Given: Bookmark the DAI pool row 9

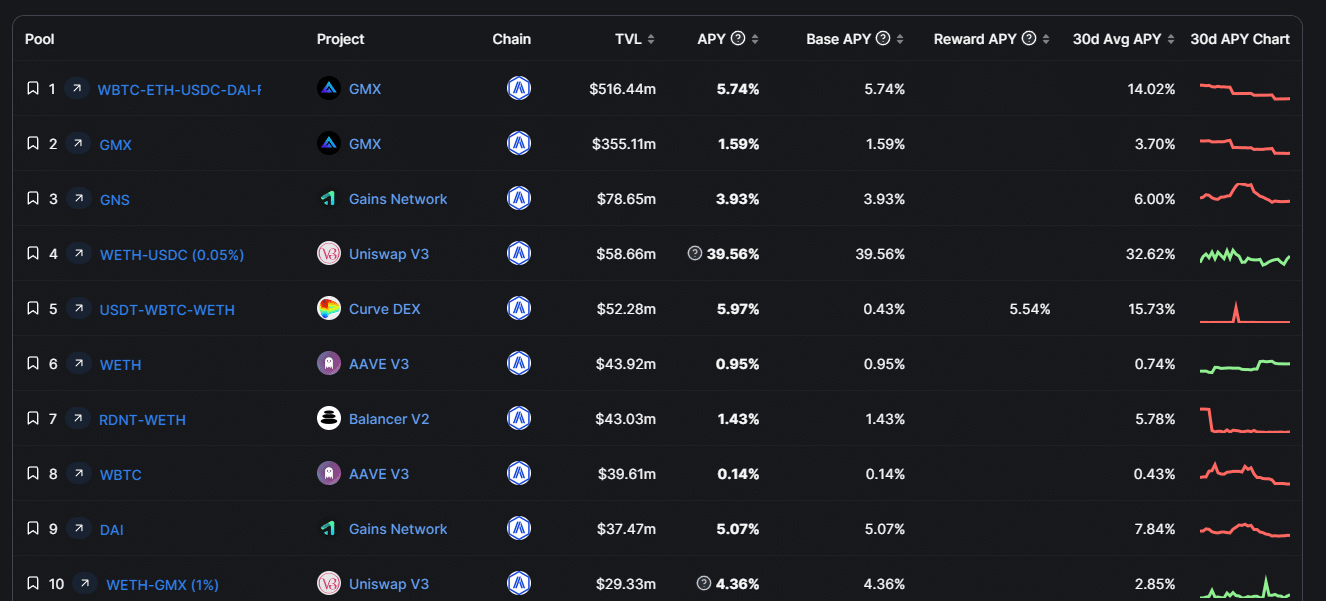Looking at the screenshot, I should [33, 529].
